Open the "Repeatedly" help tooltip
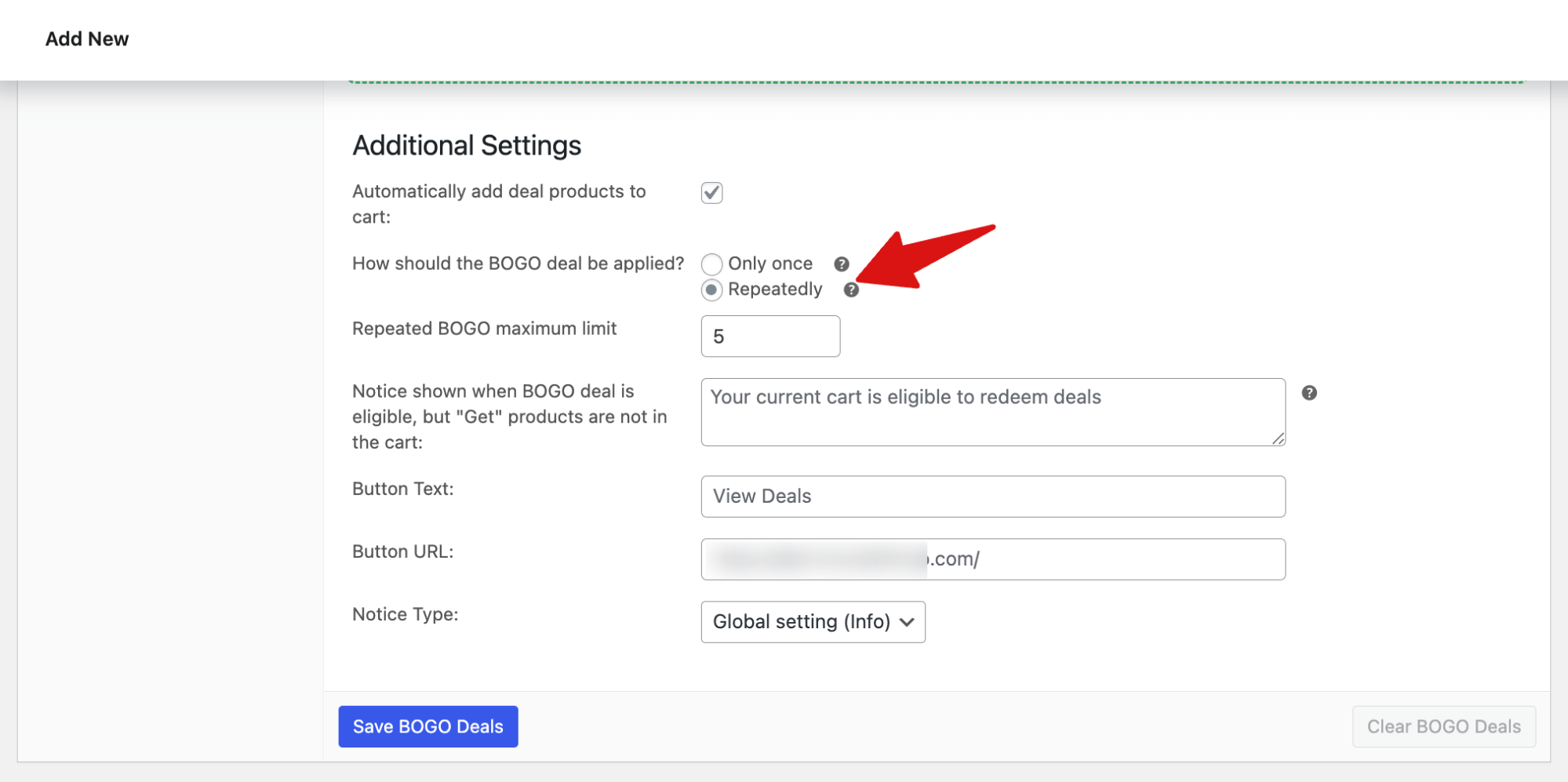 (x=852, y=290)
